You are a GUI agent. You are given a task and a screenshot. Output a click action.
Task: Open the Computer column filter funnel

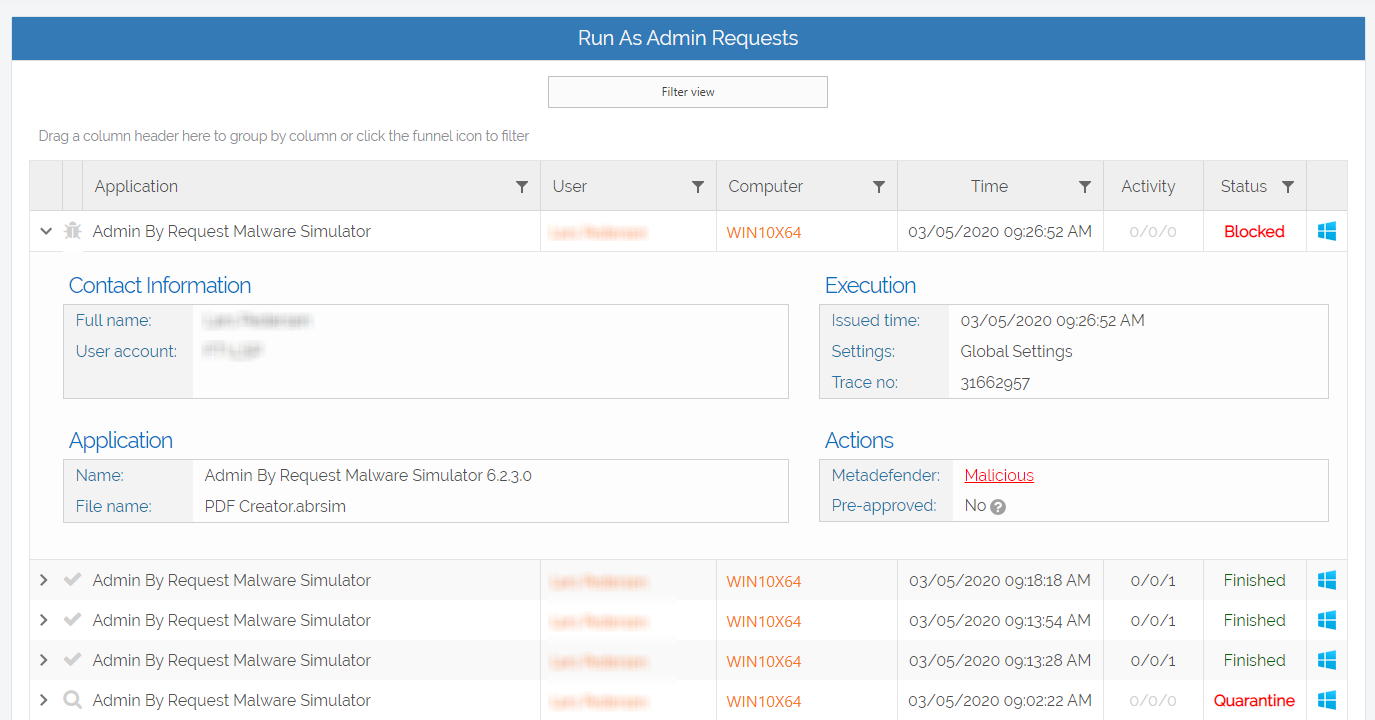click(878, 187)
